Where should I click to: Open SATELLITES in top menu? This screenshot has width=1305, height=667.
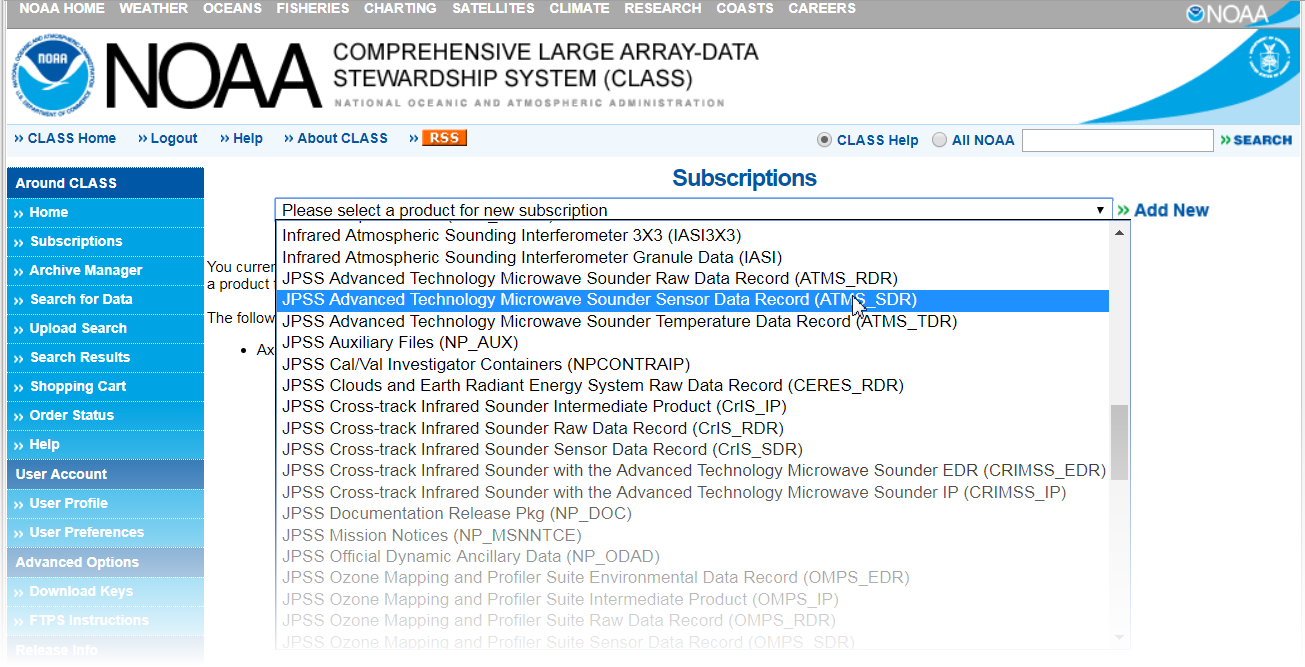[x=493, y=8]
